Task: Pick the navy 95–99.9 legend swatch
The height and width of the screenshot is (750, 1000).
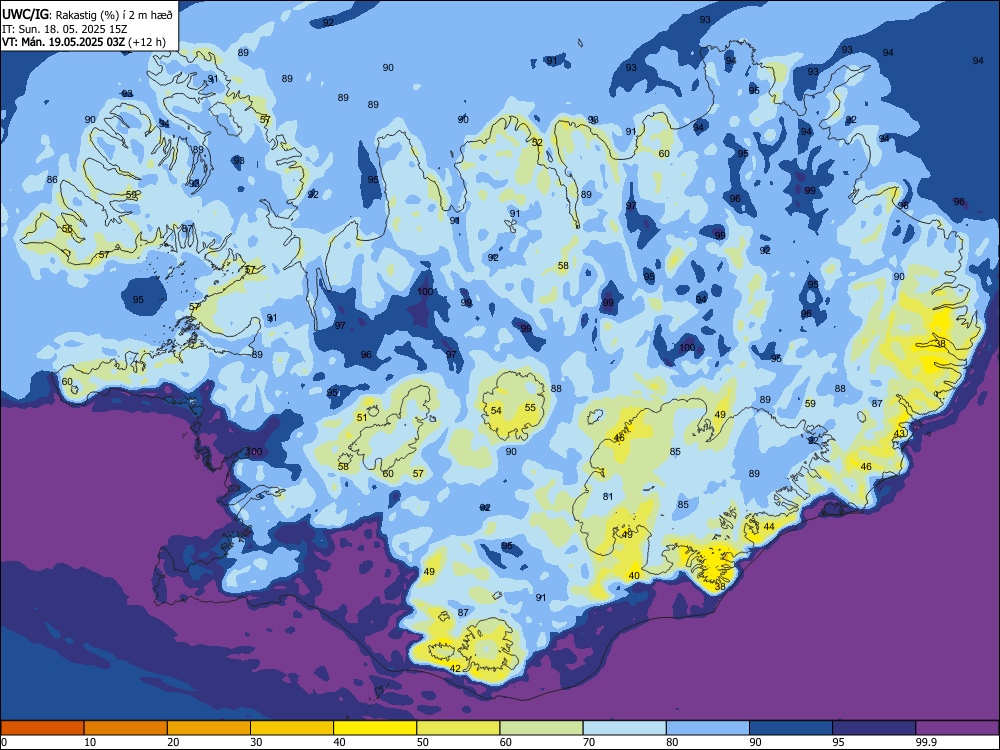Action: pos(874,728)
